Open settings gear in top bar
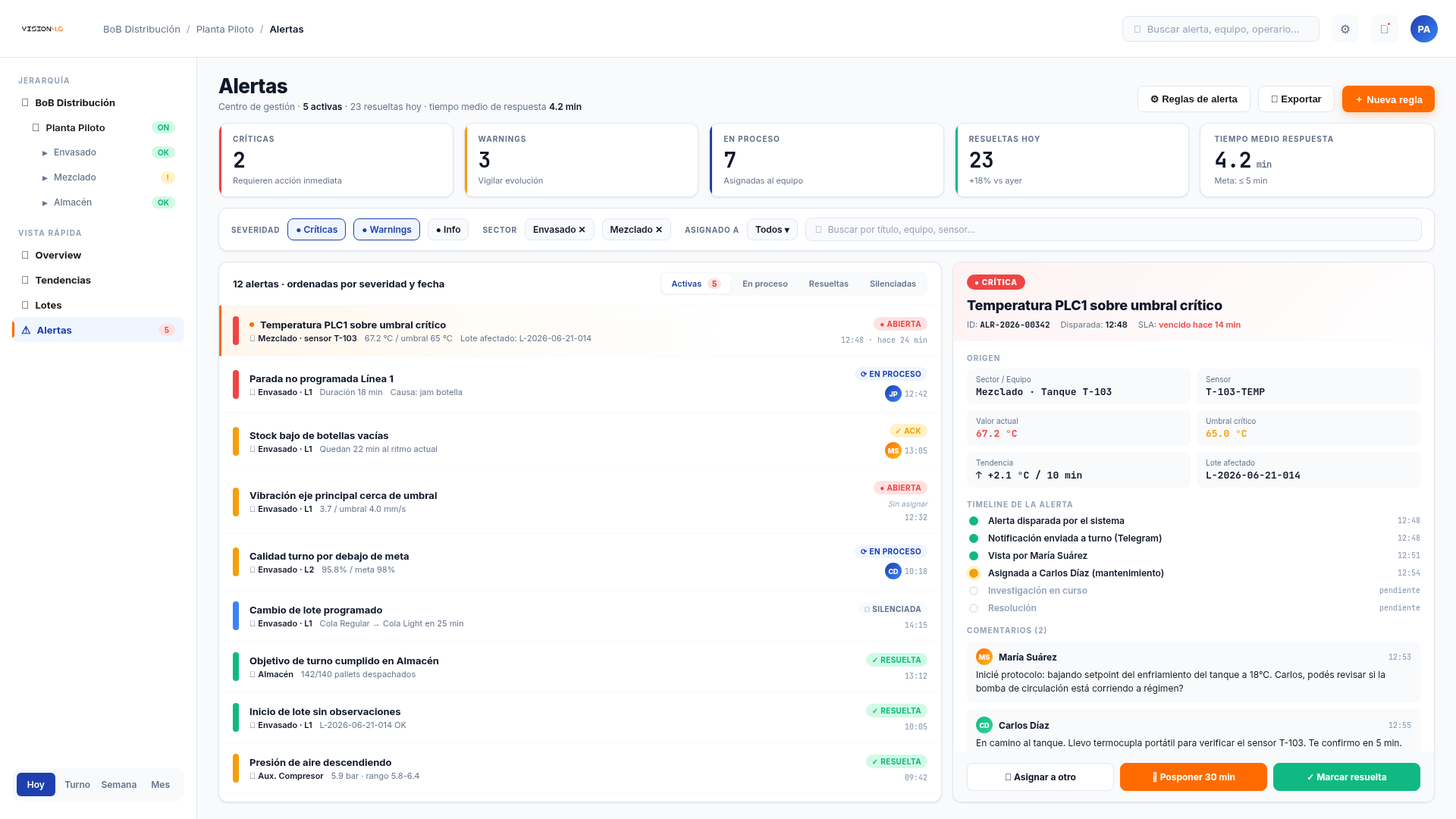Screen dimensions: 1456x819 1345,29
